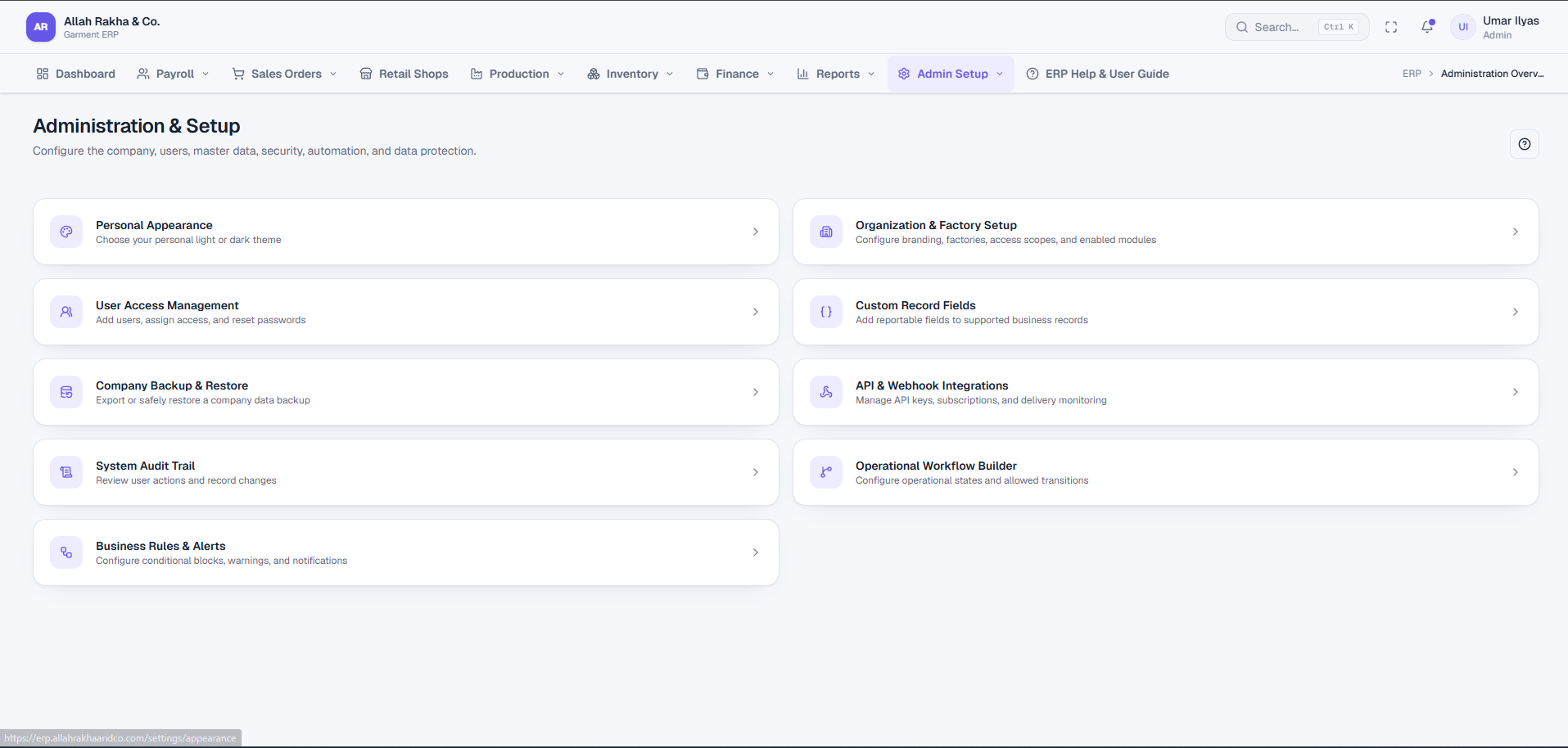
Task: Click the AR company logo badge
Action: coord(41,27)
